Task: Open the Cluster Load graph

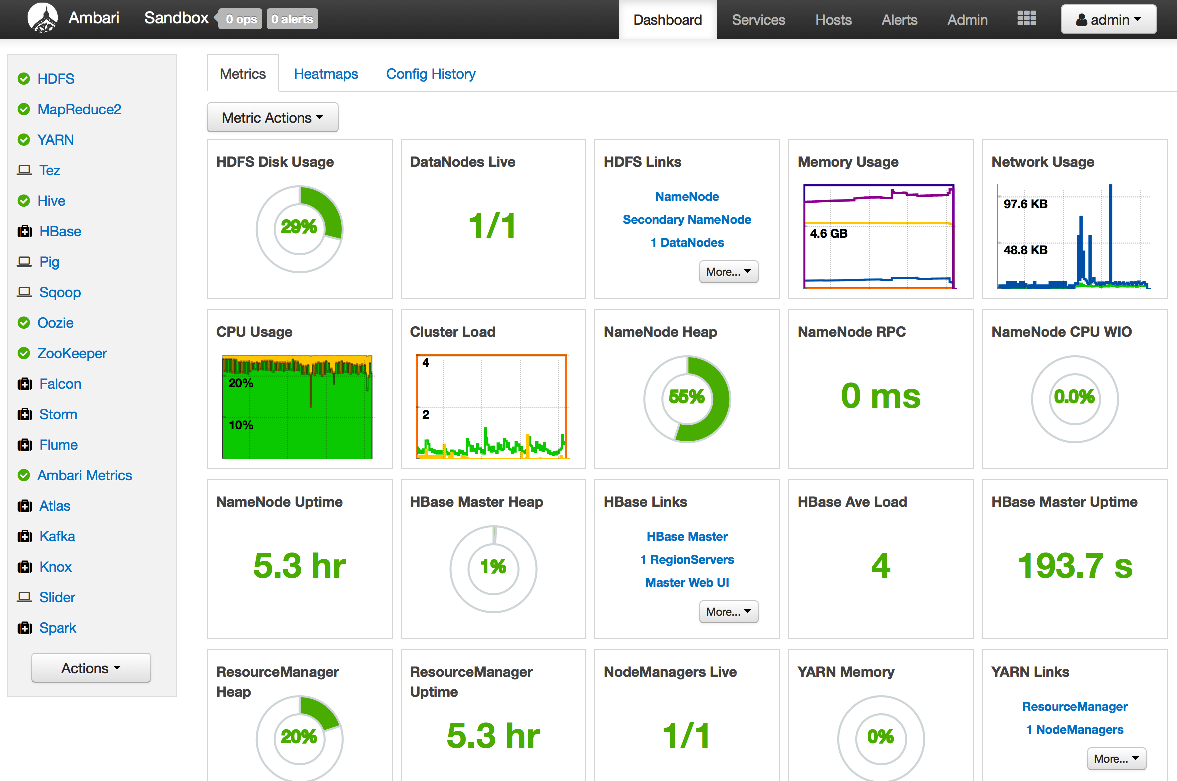Action: point(492,406)
